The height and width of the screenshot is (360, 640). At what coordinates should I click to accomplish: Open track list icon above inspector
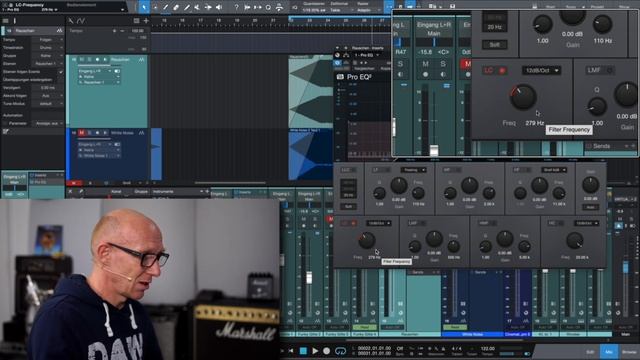(5, 20)
